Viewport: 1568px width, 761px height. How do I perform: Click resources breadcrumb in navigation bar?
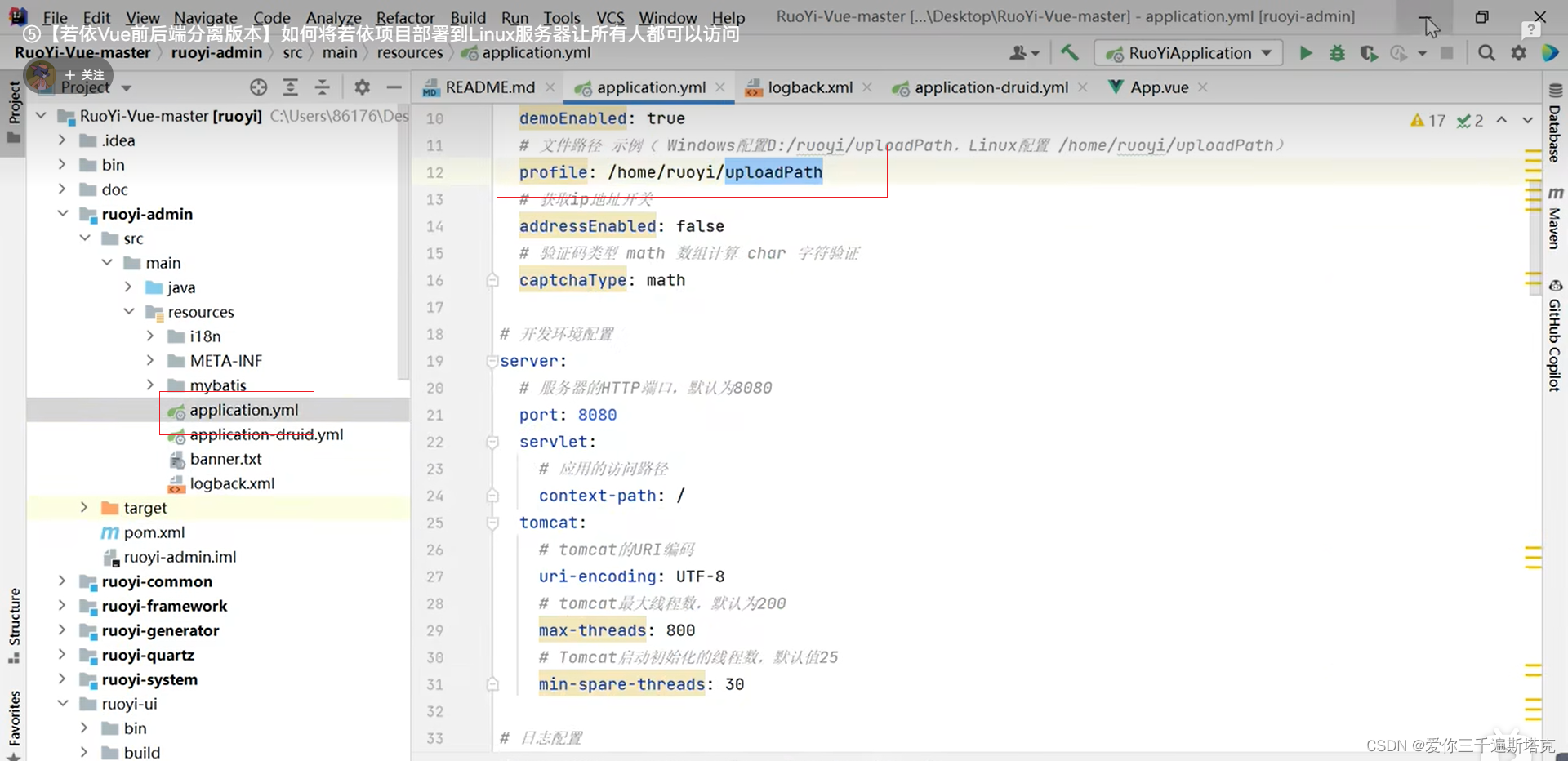410,52
